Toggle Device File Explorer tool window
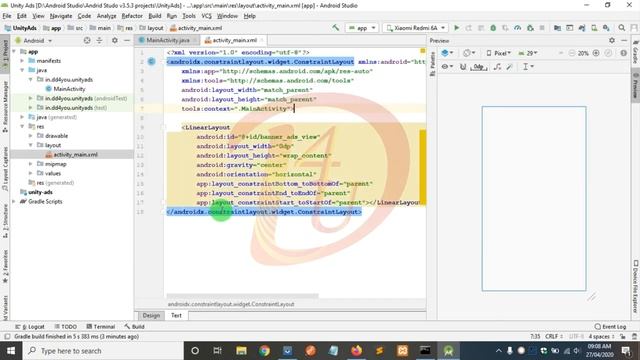Image resolution: width=640 pixels, height=360 pixels. [636, 287]
